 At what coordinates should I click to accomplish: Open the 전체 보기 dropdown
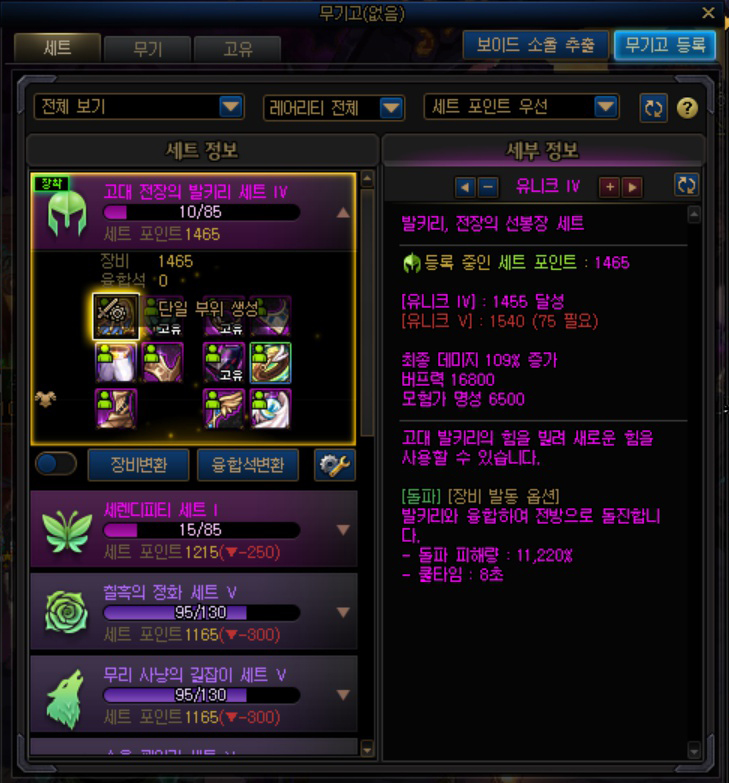(x=139, y=106)
